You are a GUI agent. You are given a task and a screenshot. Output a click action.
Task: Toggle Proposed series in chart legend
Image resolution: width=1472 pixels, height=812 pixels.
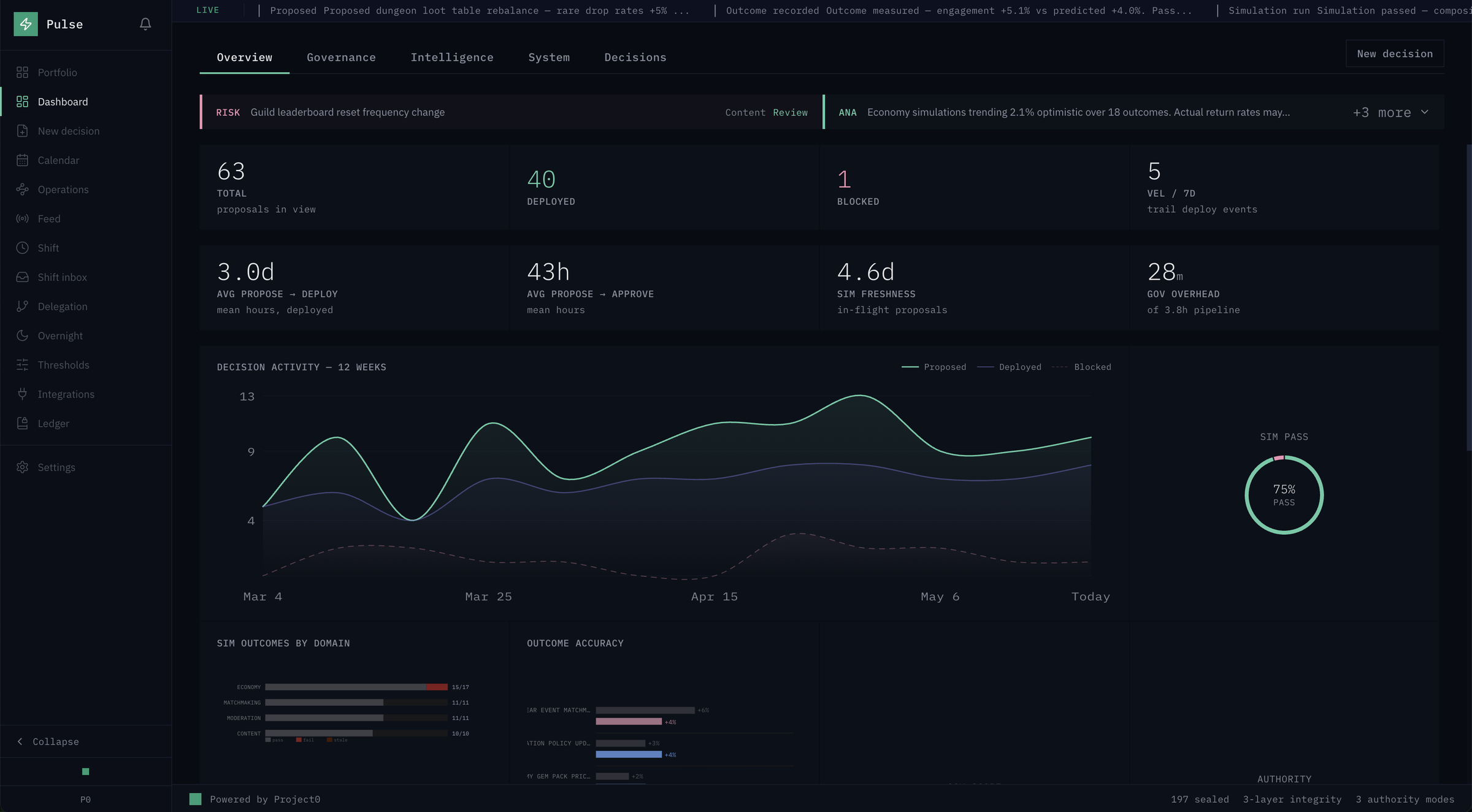point(933,367)
